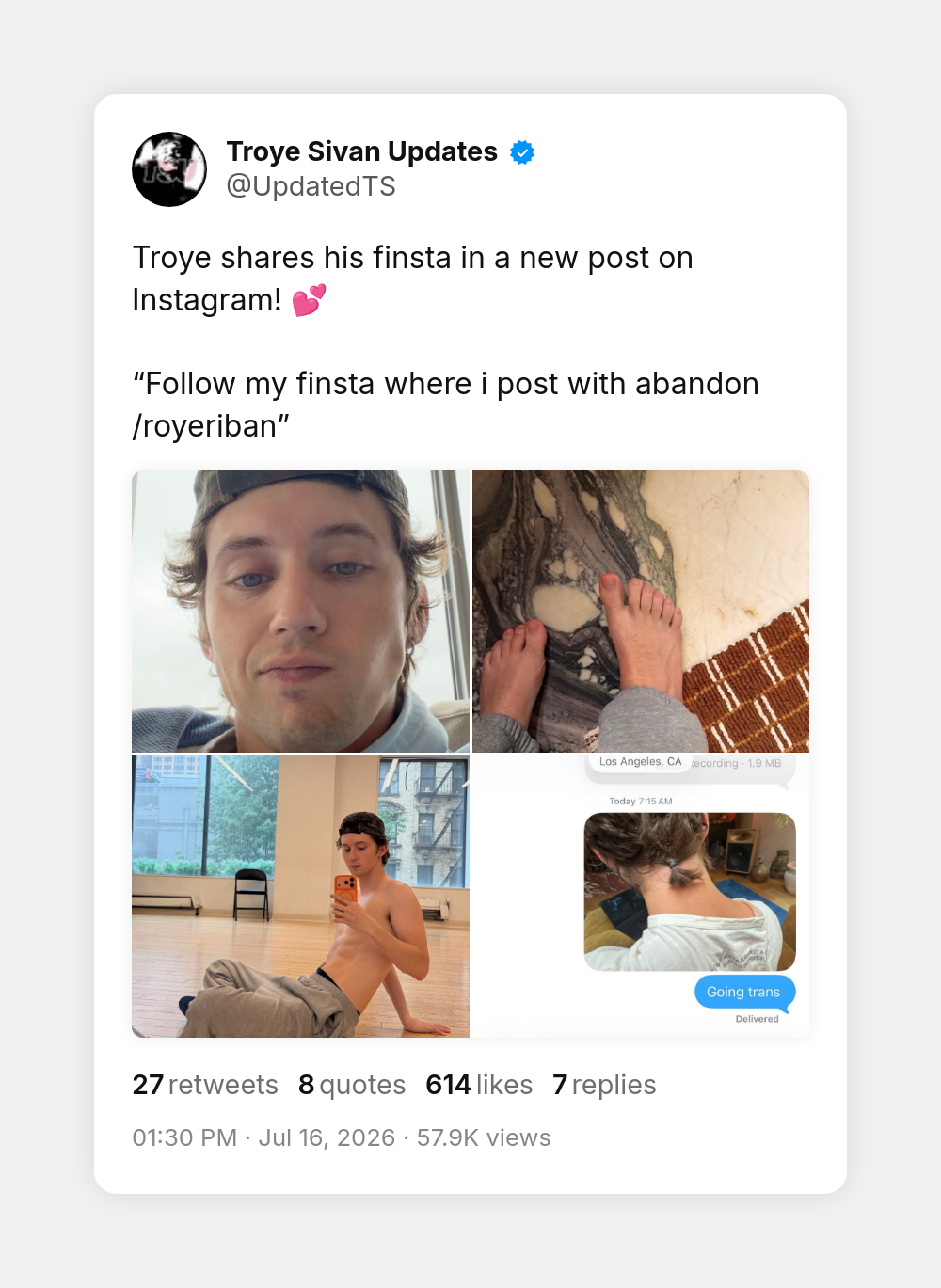
Task: Open the shirtless mirror selfie photo
Action: (300, 897)
